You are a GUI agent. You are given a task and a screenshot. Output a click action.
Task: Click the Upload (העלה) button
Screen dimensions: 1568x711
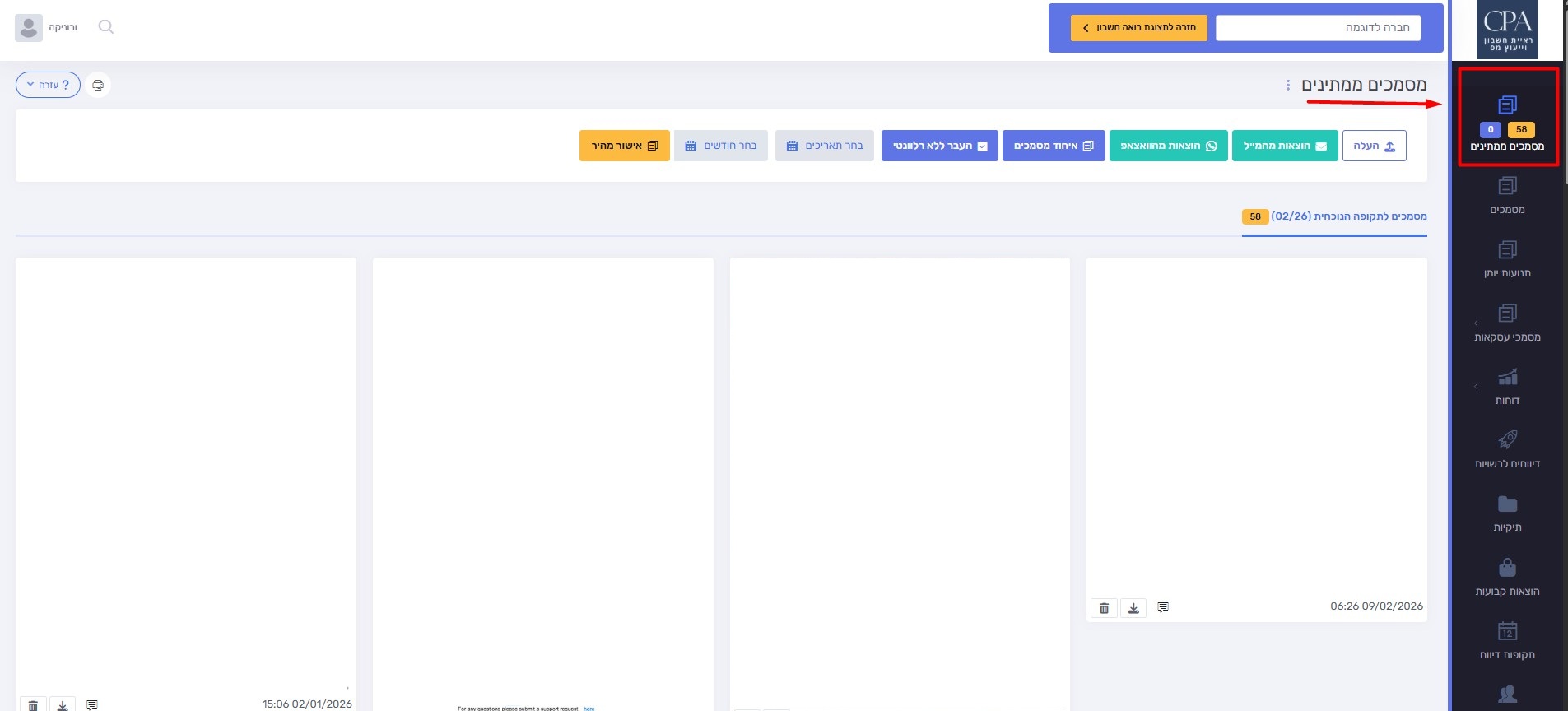[x=1374, y=146]
